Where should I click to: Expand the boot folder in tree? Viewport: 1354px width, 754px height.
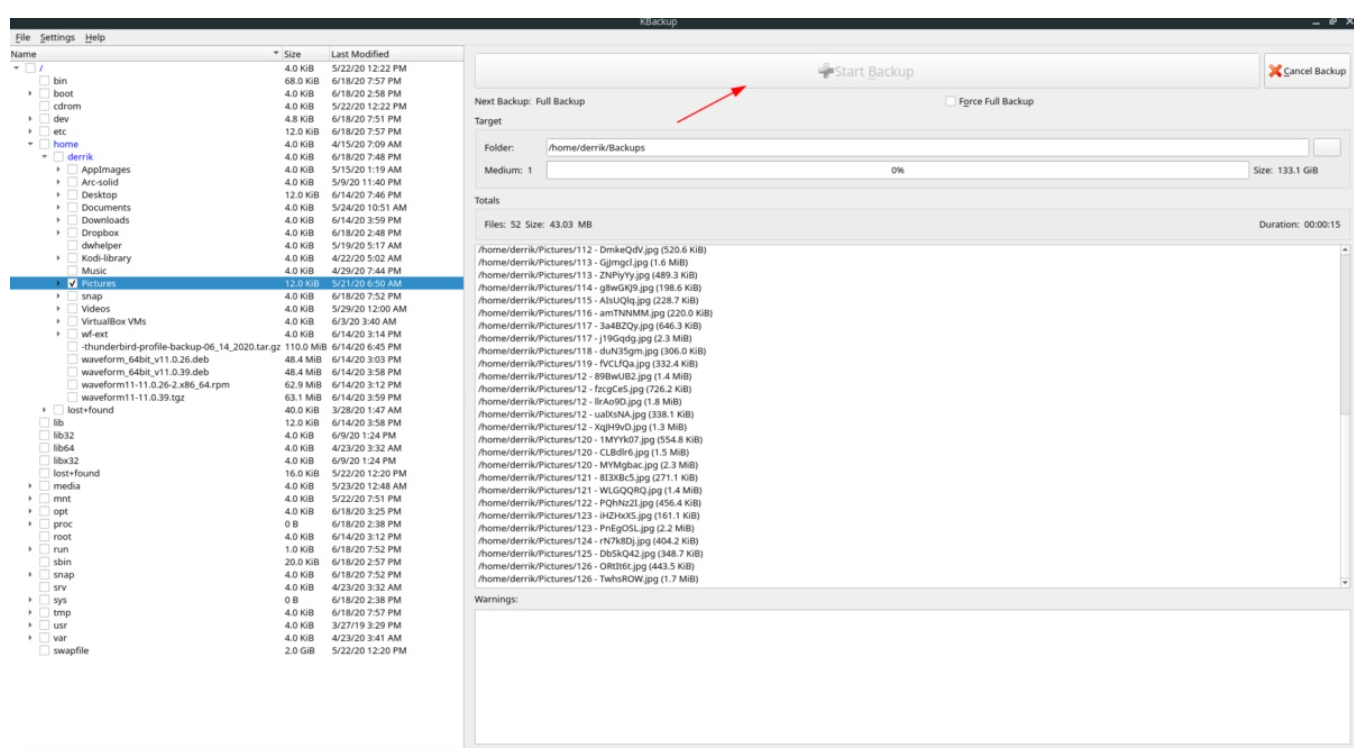(x=31, y=93)
